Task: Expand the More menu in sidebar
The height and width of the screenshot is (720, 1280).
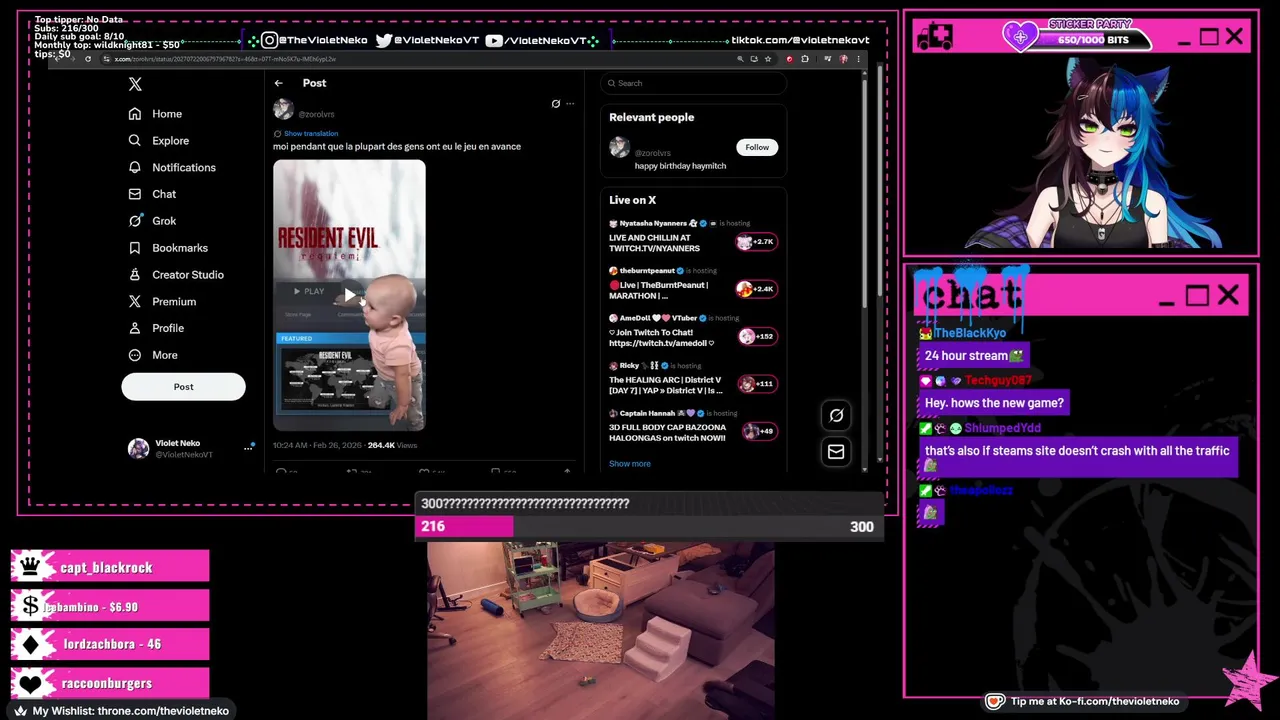Action: pos(152,355)
